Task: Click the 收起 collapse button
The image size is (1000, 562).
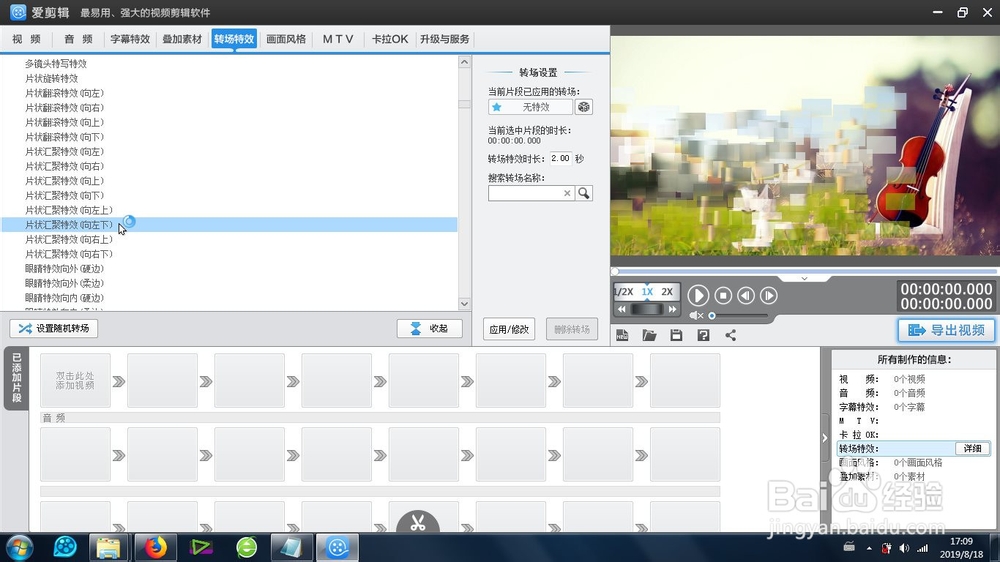Action: [429, 329]
